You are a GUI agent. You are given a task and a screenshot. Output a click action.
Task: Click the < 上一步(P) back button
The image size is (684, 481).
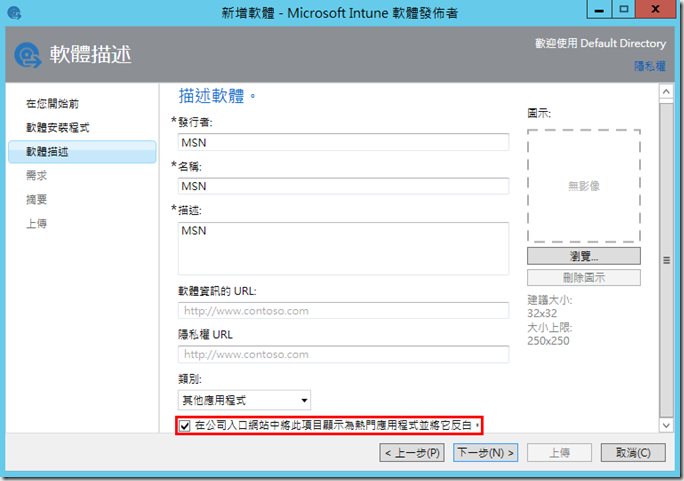(x=413, y=453)
